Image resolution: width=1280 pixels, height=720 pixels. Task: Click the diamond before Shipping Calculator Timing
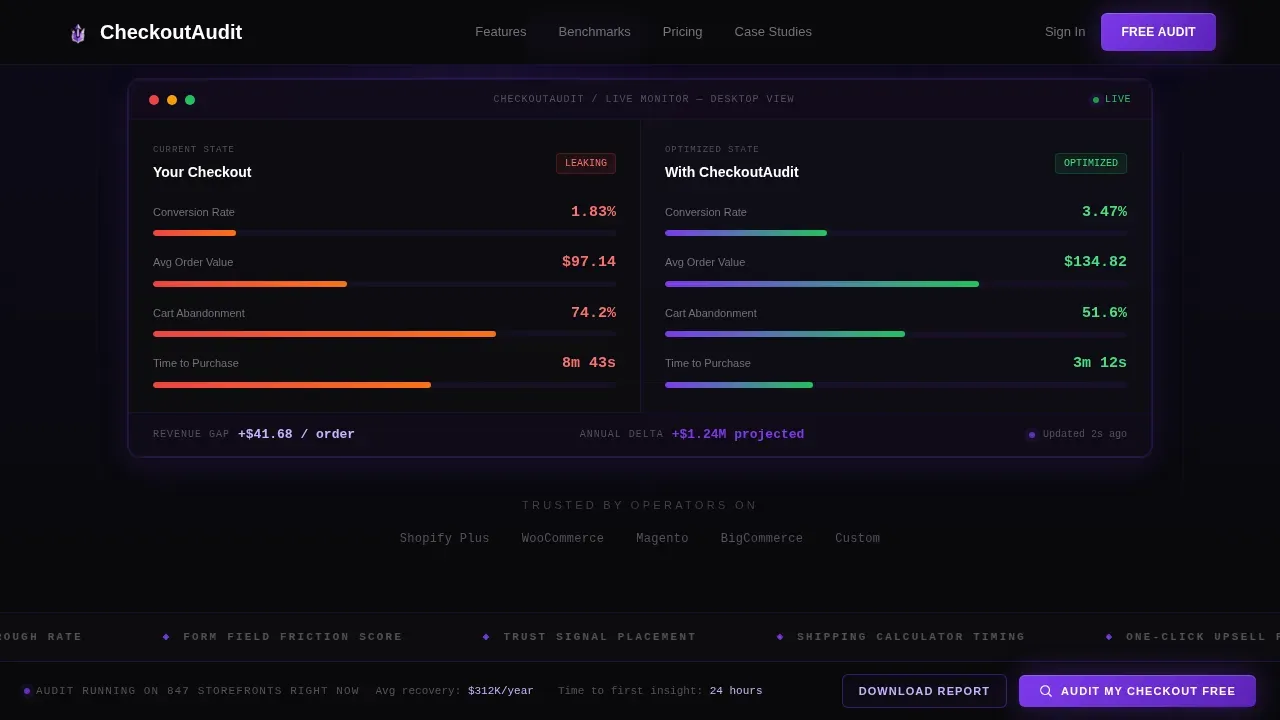tap(780, 637)
